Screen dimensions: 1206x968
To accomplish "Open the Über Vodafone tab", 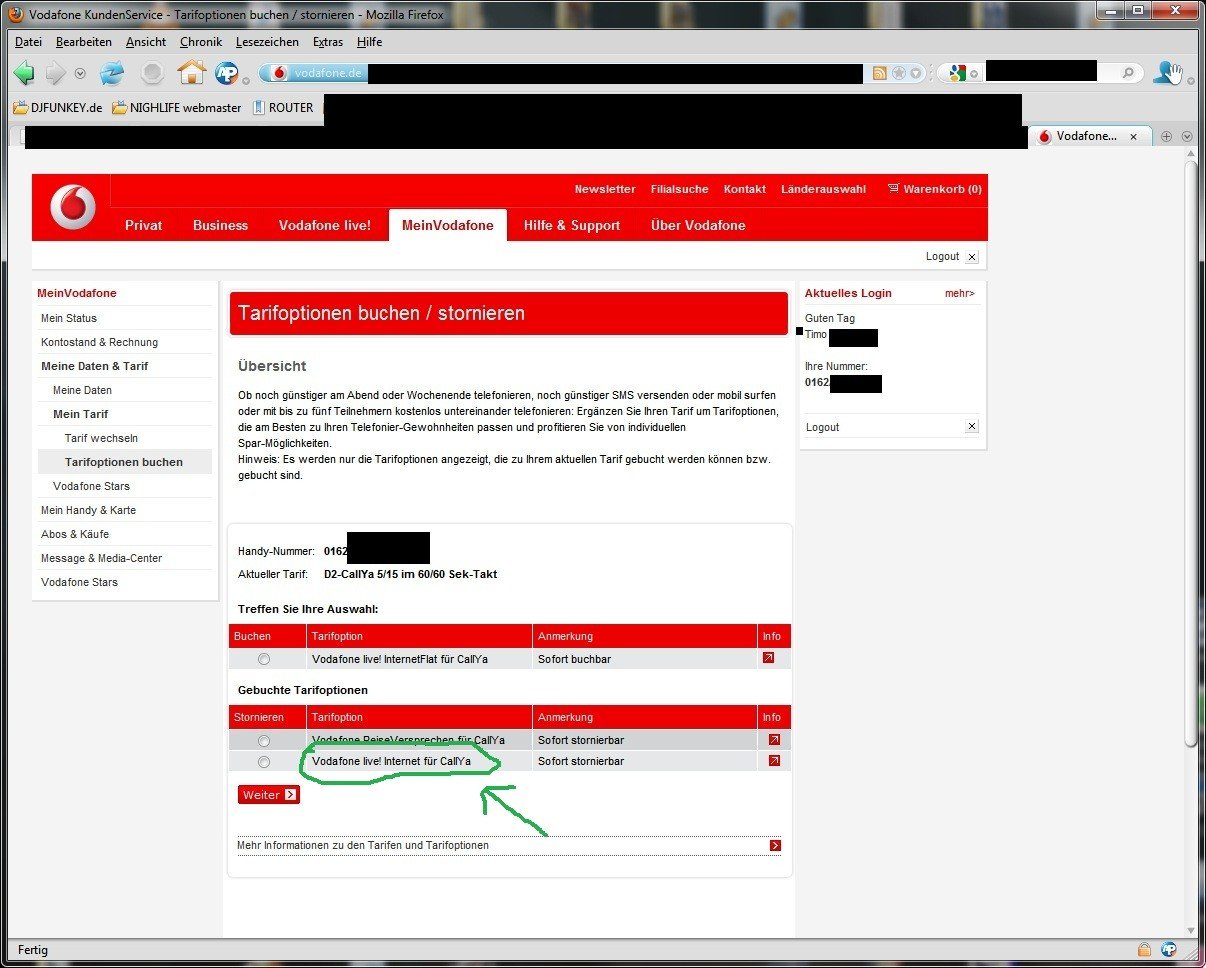I will point(698,225).
